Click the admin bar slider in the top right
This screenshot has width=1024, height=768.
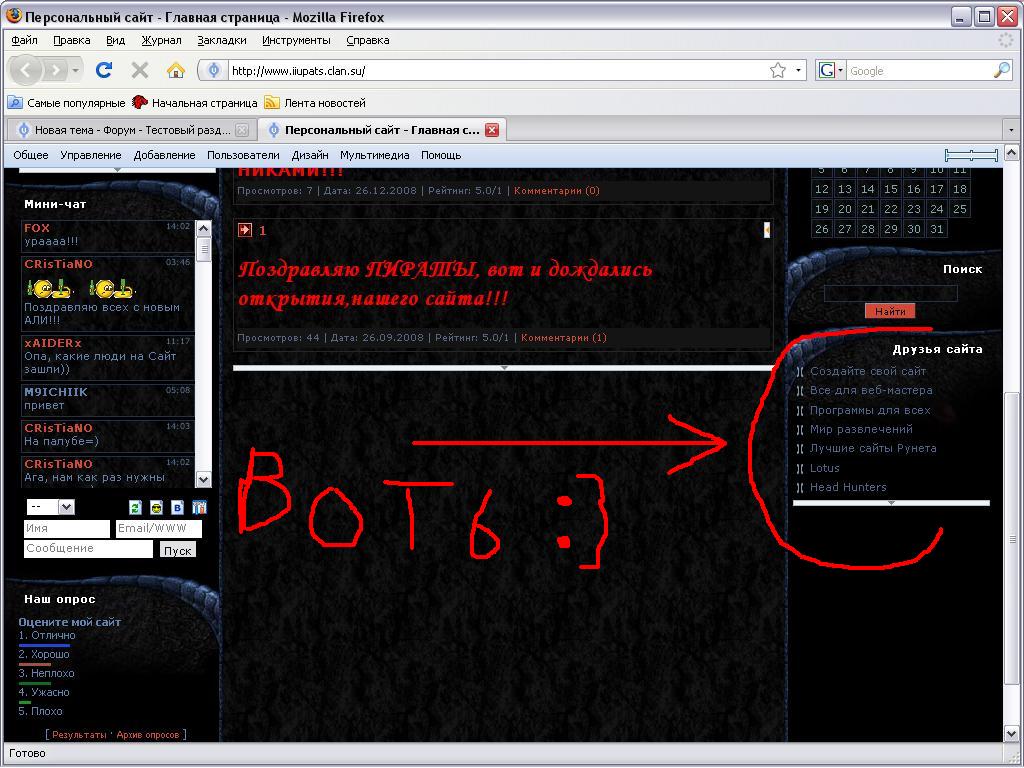pyautogui.click(x=970, y=155)
